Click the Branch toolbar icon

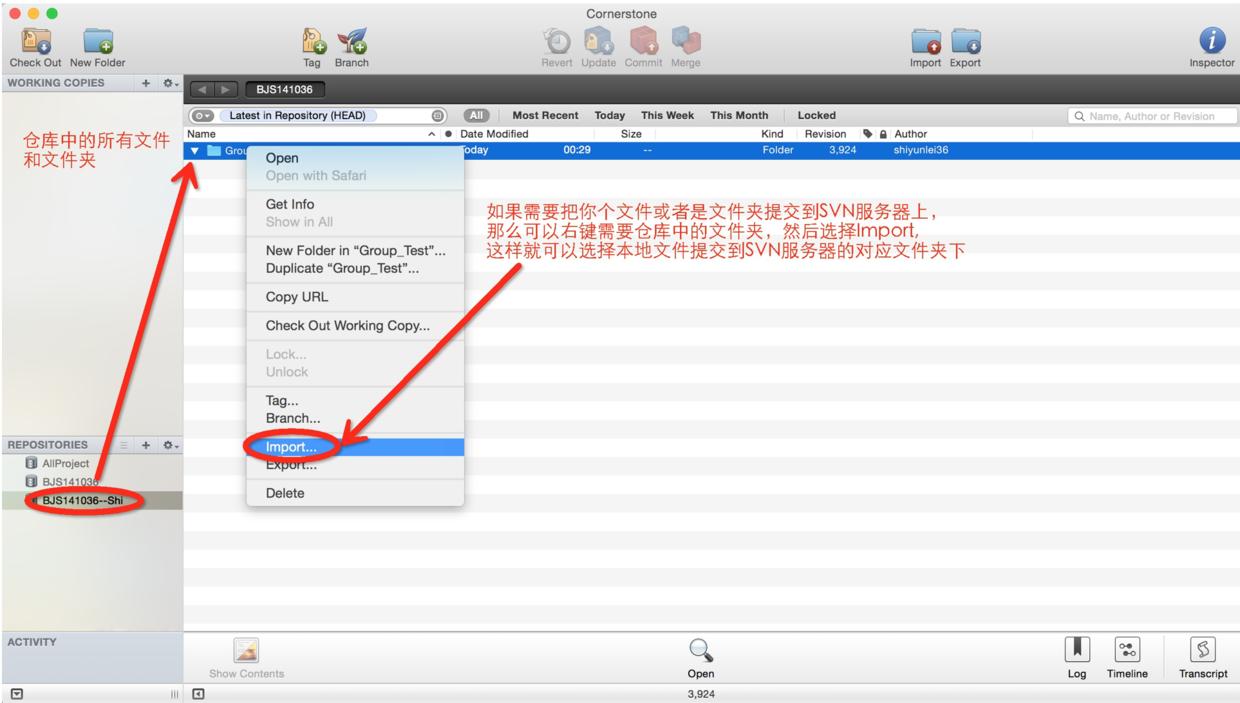351,40
